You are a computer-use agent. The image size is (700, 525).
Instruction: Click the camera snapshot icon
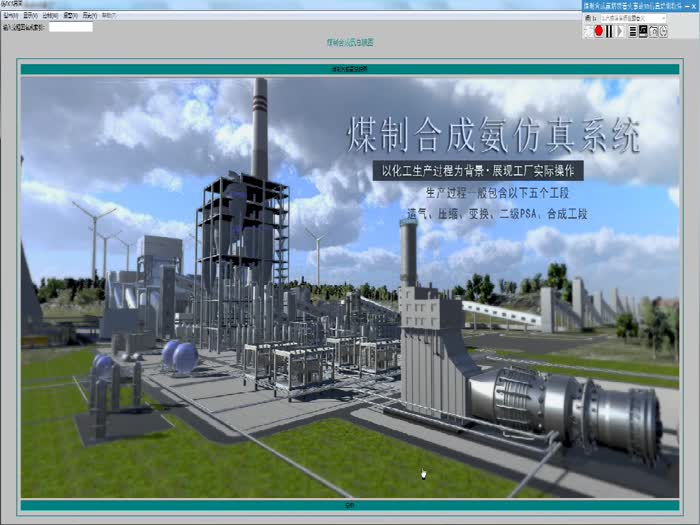(x=654, y=31)
